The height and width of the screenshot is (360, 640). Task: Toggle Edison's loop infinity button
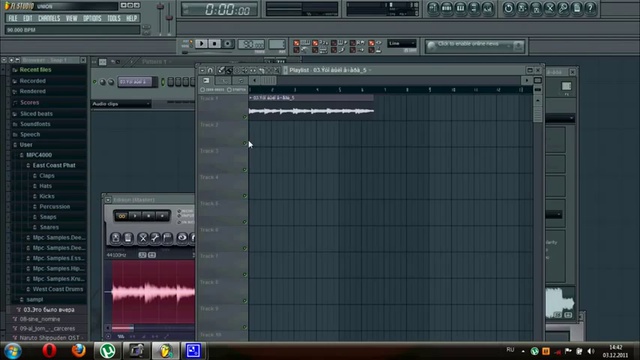(x=121, y=216)
